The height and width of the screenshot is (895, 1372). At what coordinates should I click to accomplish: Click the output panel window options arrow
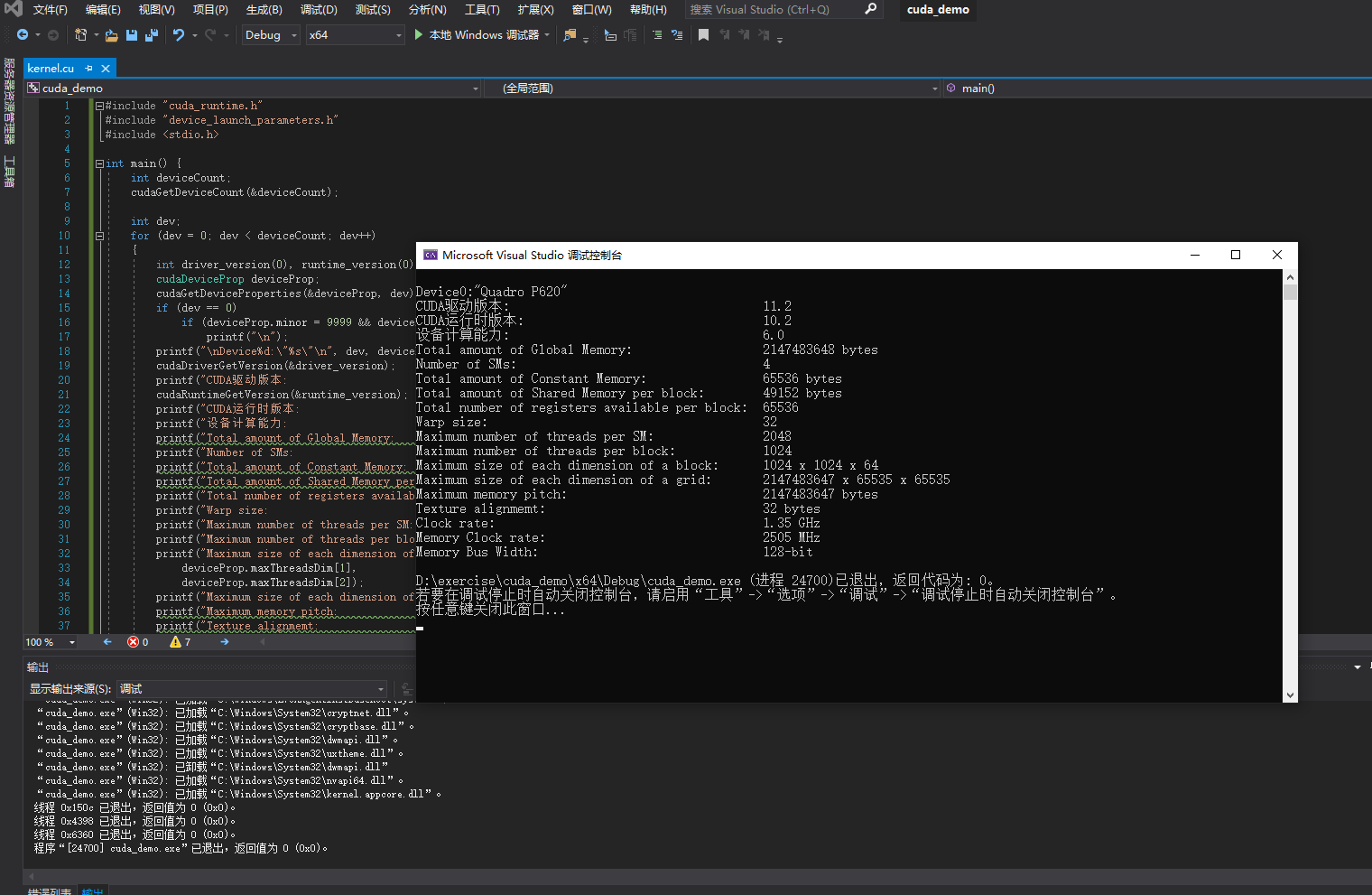coord(1357,667)
